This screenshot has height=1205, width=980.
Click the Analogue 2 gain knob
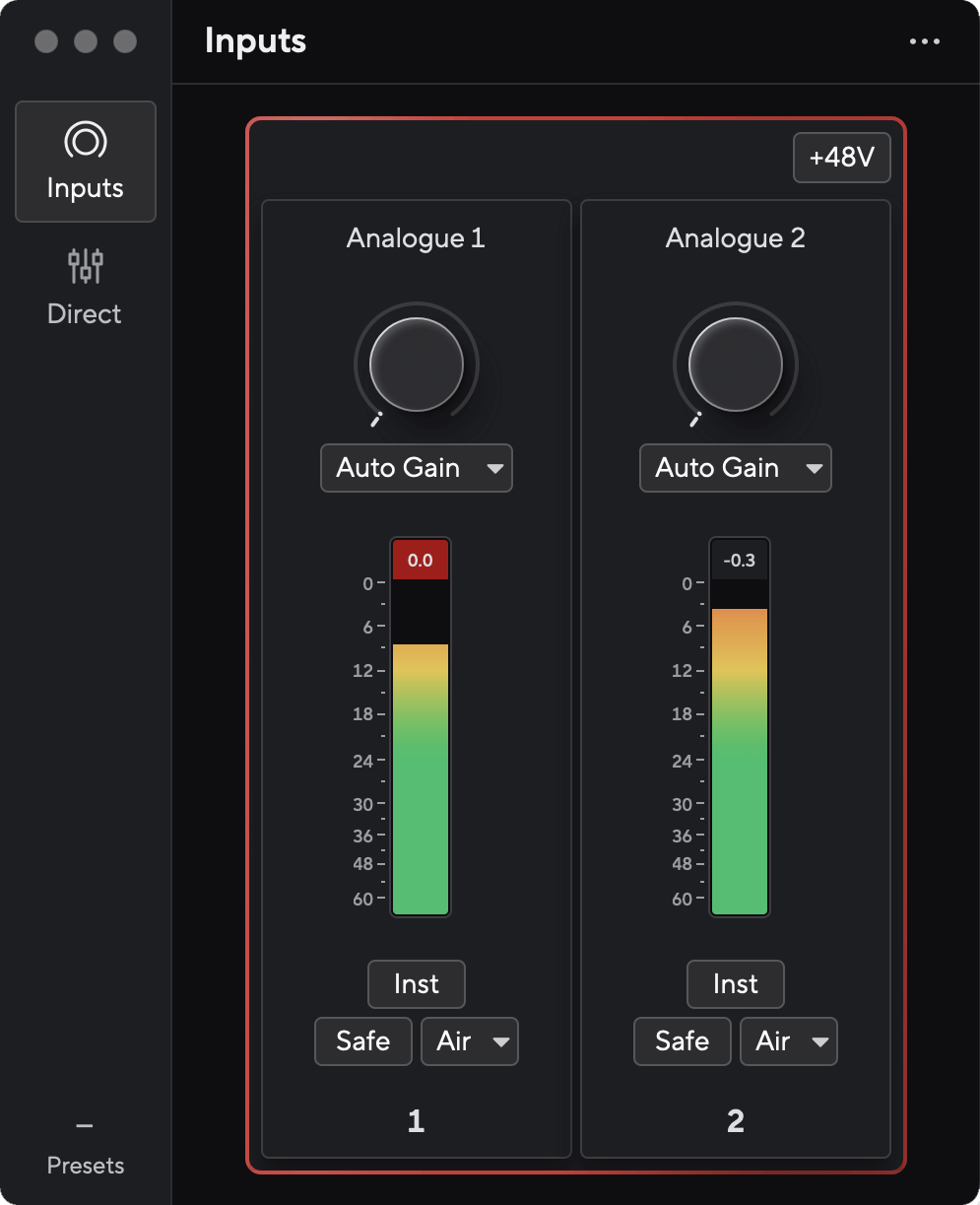tap(735, 365)
